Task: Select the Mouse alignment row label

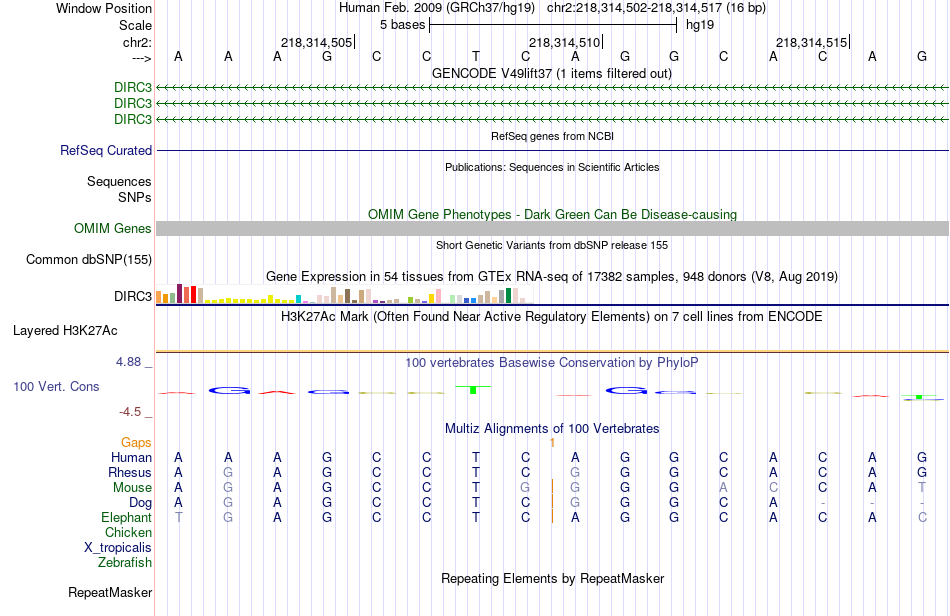Action: pyautogui.click(x=132, y=488)
